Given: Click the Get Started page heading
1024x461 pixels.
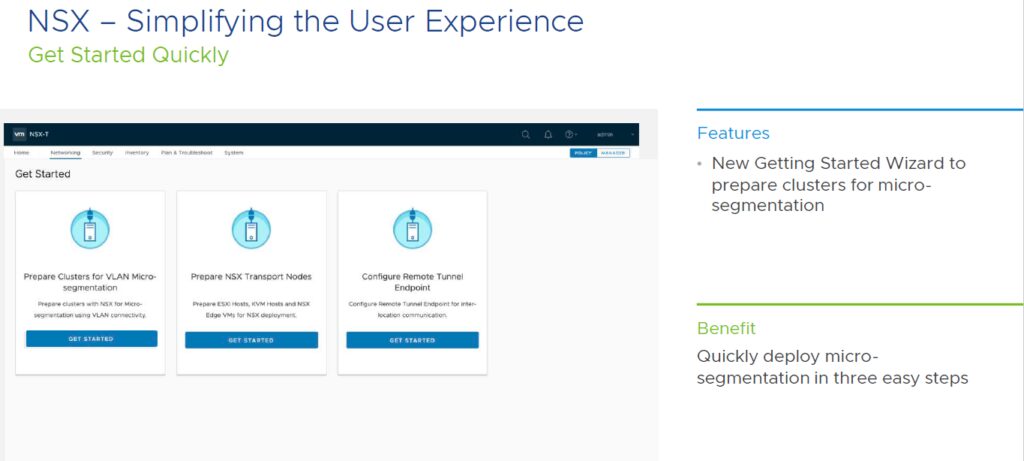Looking at the screenshot, I should pos(42,174).
